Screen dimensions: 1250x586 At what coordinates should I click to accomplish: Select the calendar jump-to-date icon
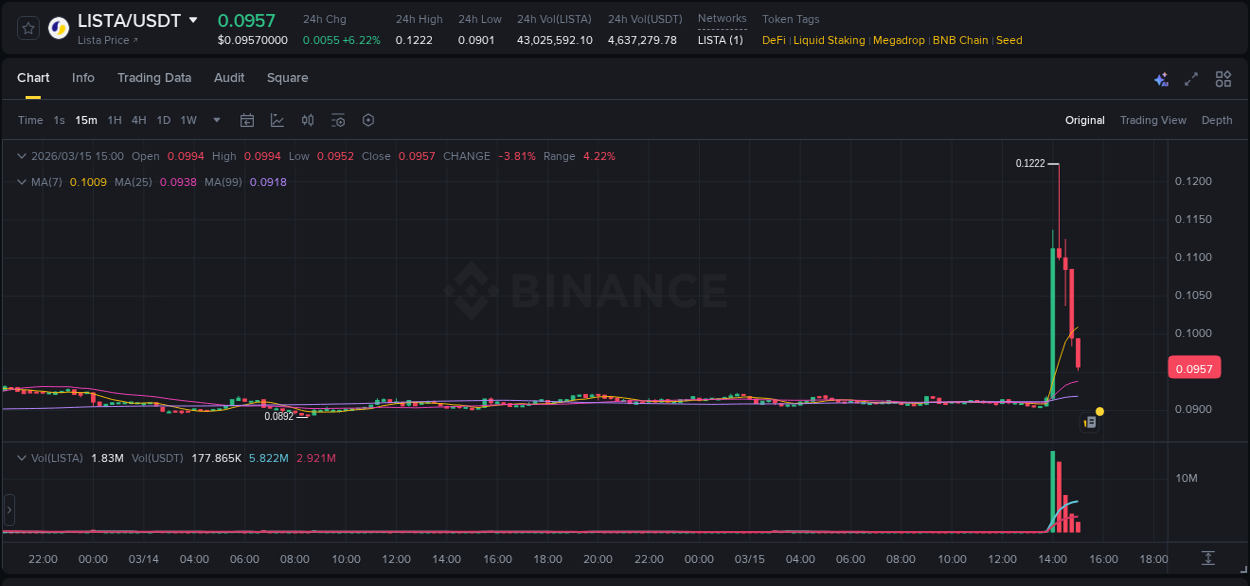247,120
